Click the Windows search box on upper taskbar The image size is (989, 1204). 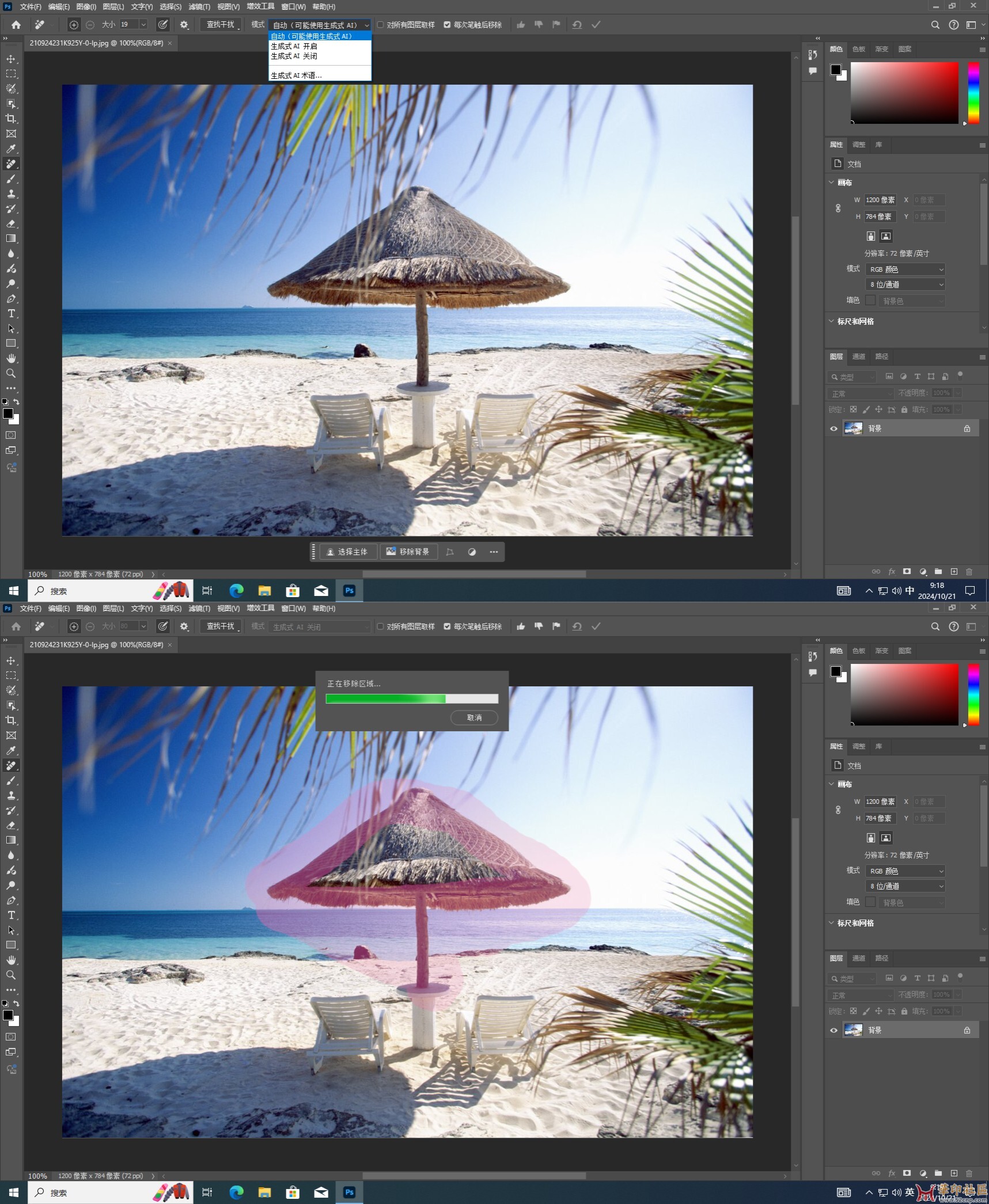[111, 591]
